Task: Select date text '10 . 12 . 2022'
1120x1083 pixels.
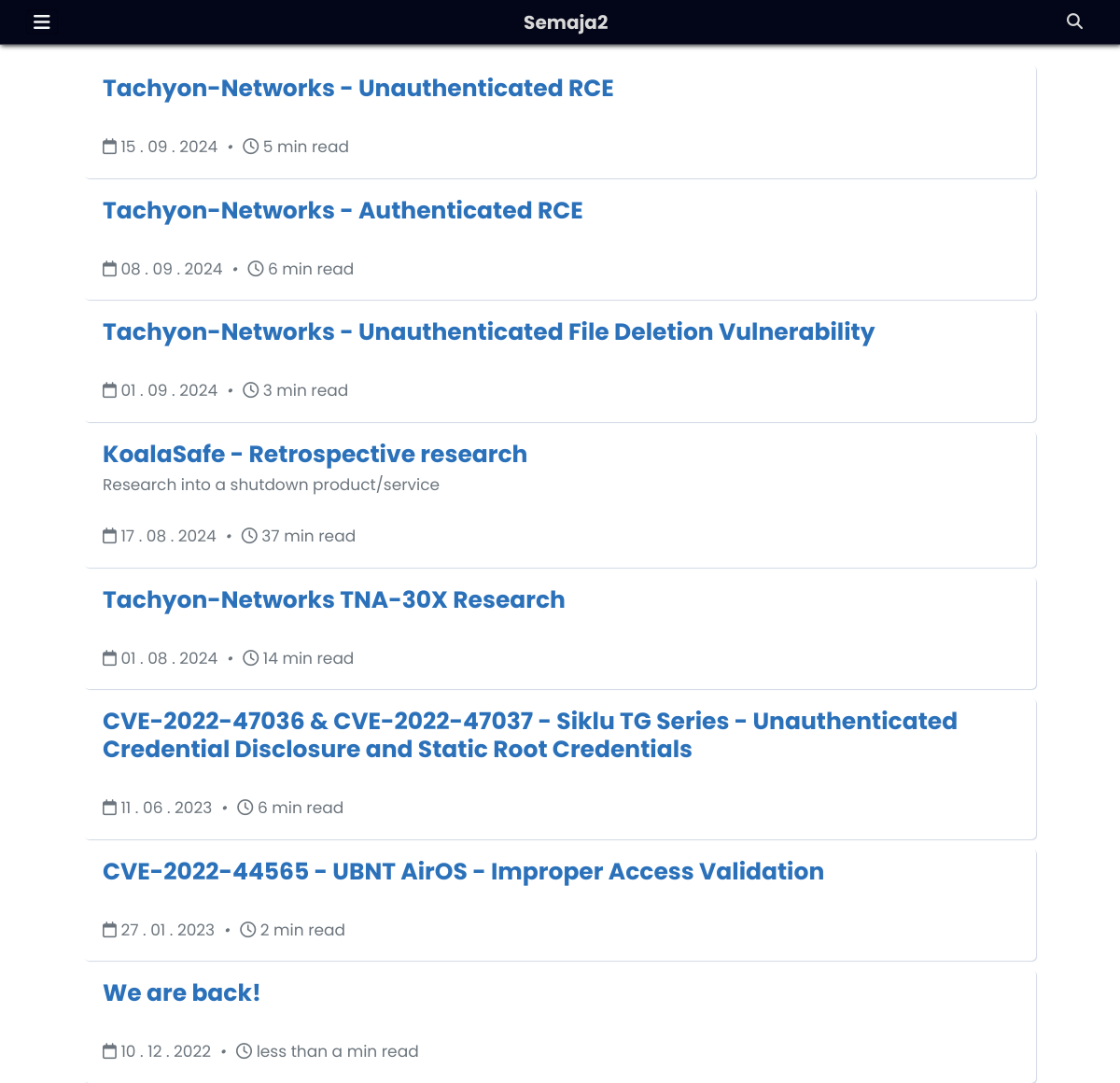Action: tap(166, 1051)
